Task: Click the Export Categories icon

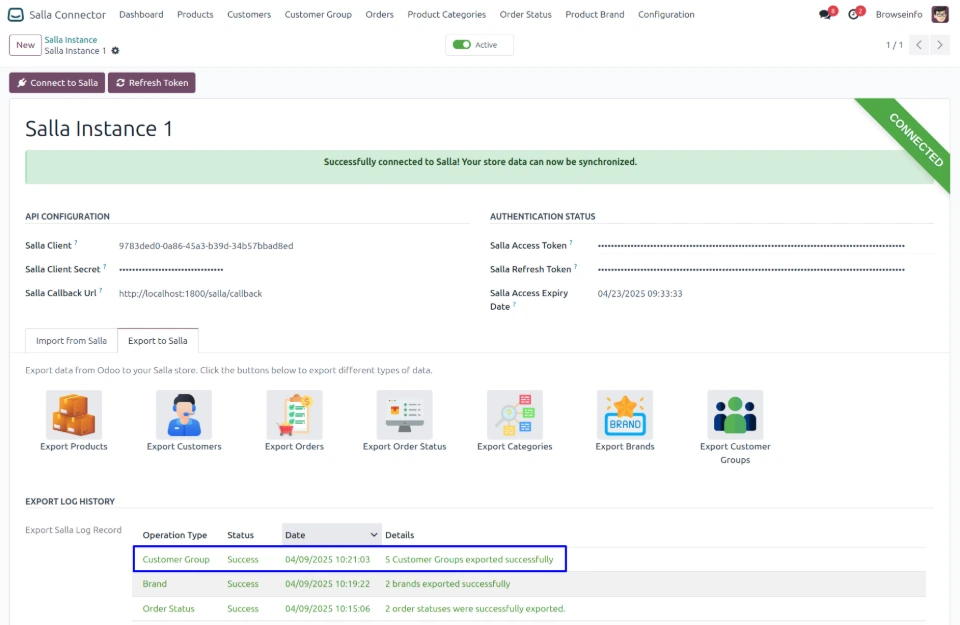Action: point(514,414)
